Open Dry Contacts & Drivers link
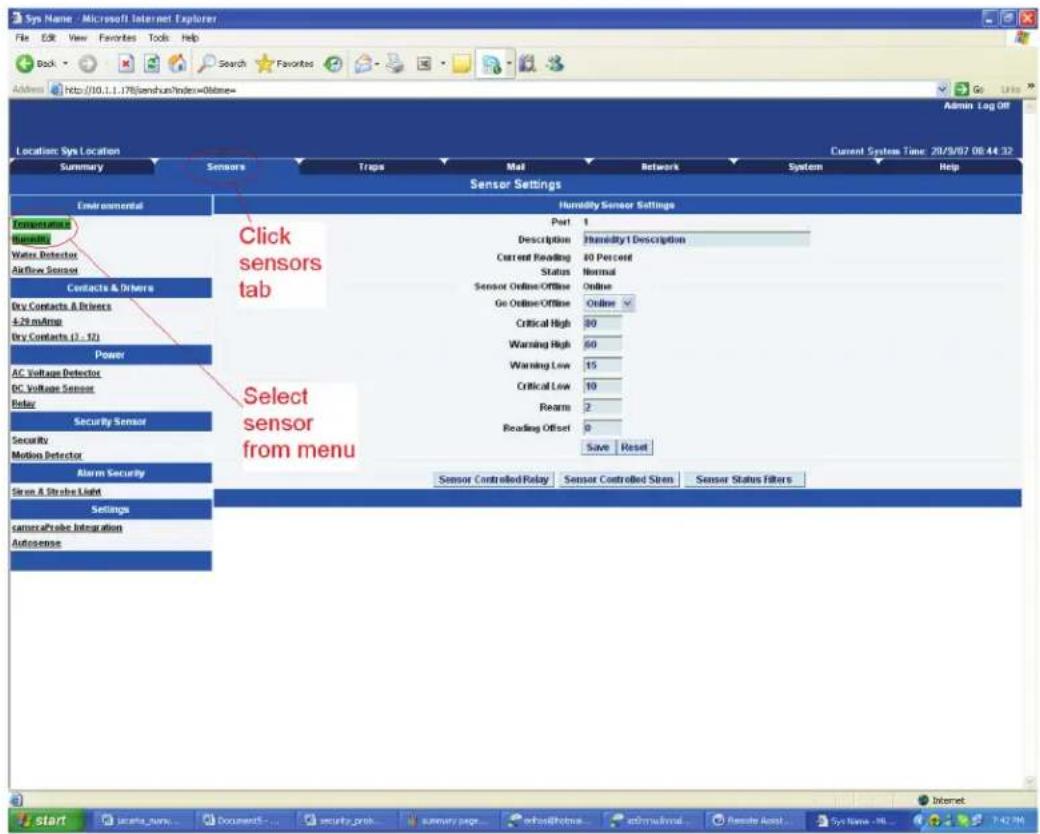 [61, 306]
